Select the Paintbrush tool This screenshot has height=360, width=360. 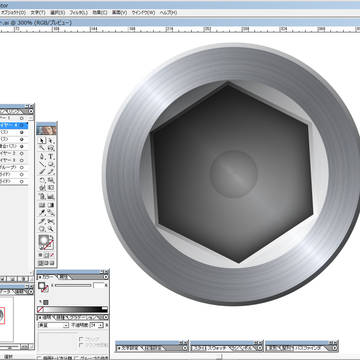[42, 172]
